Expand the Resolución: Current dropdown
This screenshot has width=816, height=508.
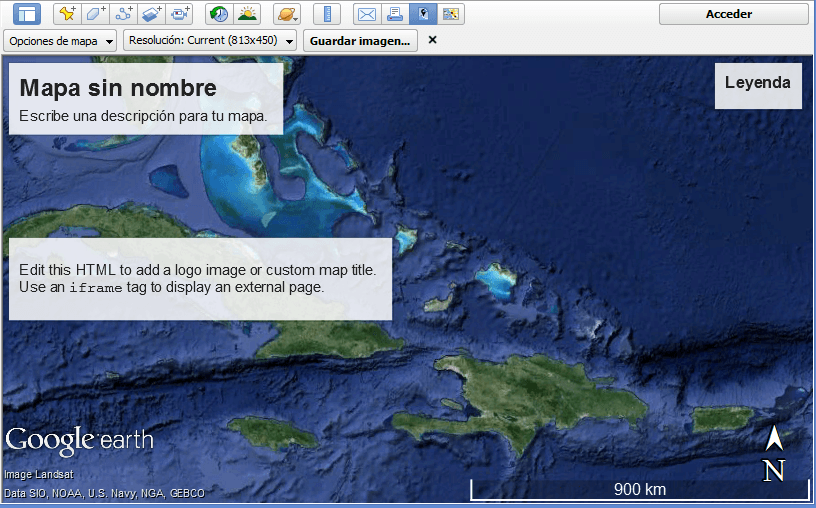point(210,41)
